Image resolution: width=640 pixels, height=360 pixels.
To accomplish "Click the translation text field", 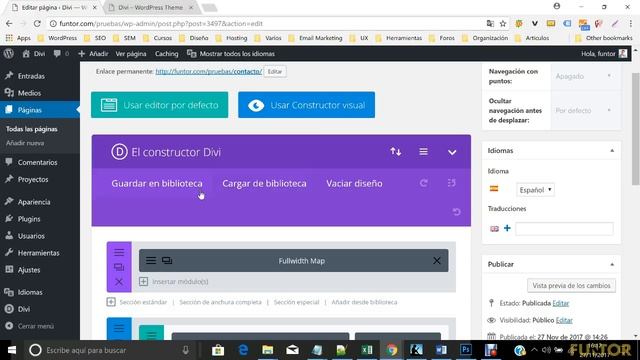I will (x=564, y=229).
